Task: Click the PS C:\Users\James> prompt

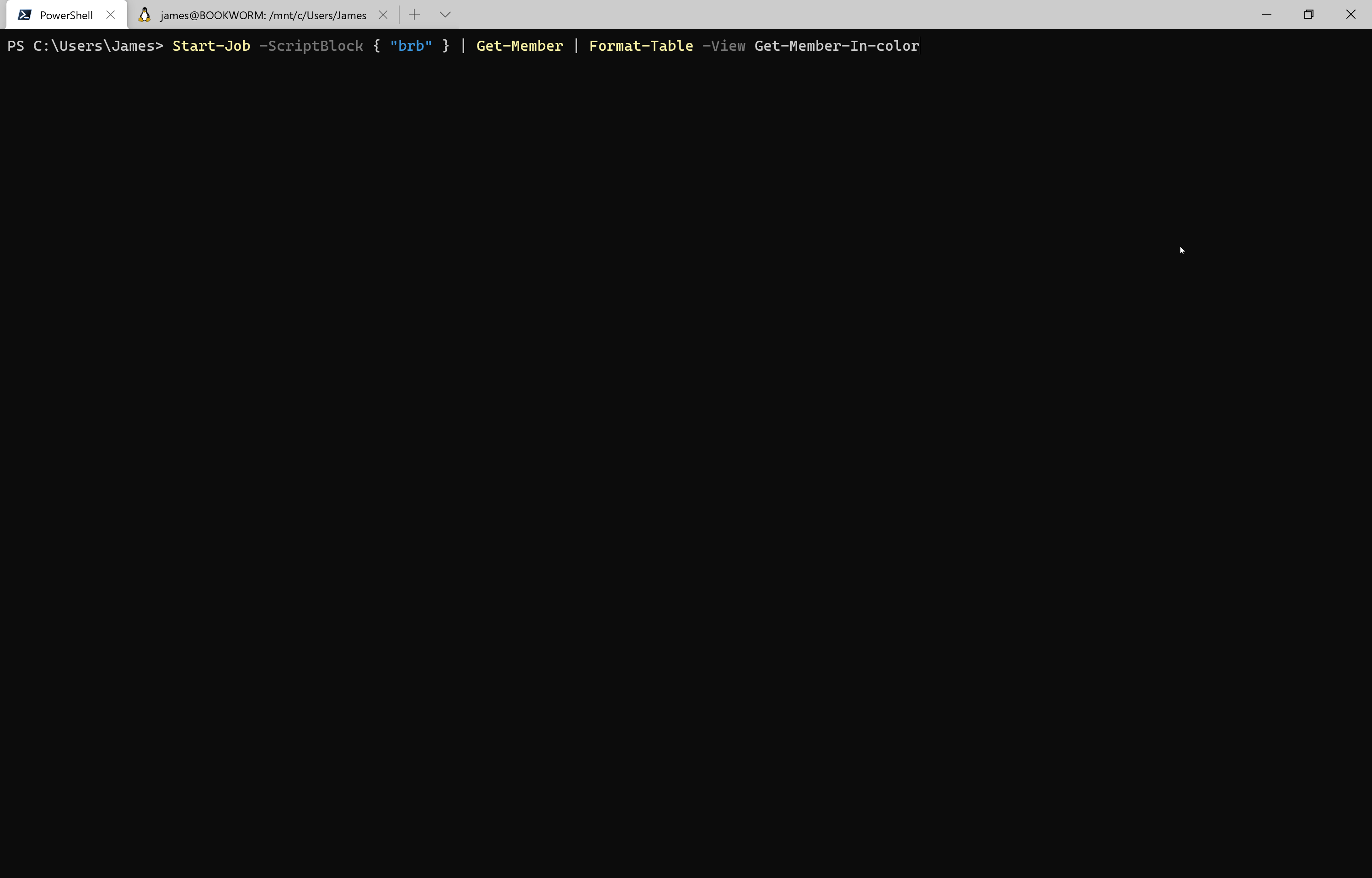Action: coord(85,46)
